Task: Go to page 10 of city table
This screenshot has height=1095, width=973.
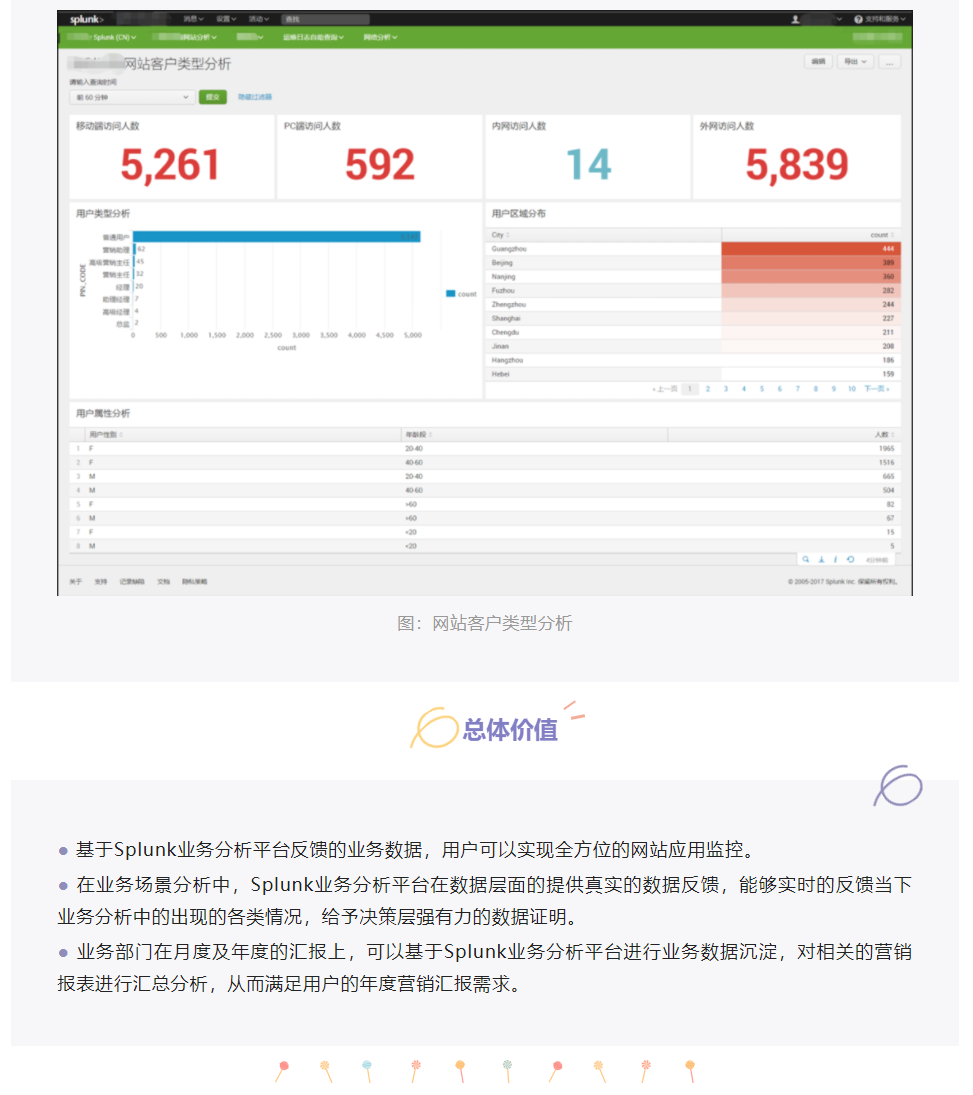Action: (x=851, y=389)
